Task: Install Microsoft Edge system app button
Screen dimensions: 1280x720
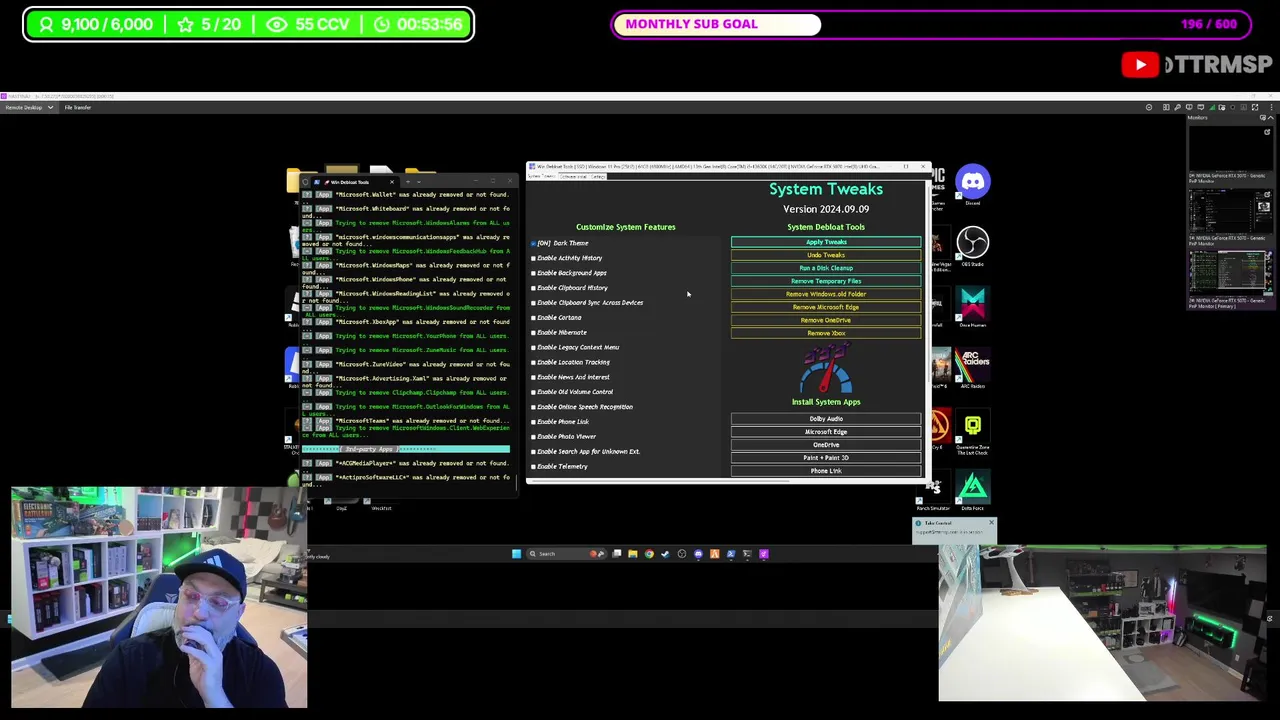Action: pos(826,432)
